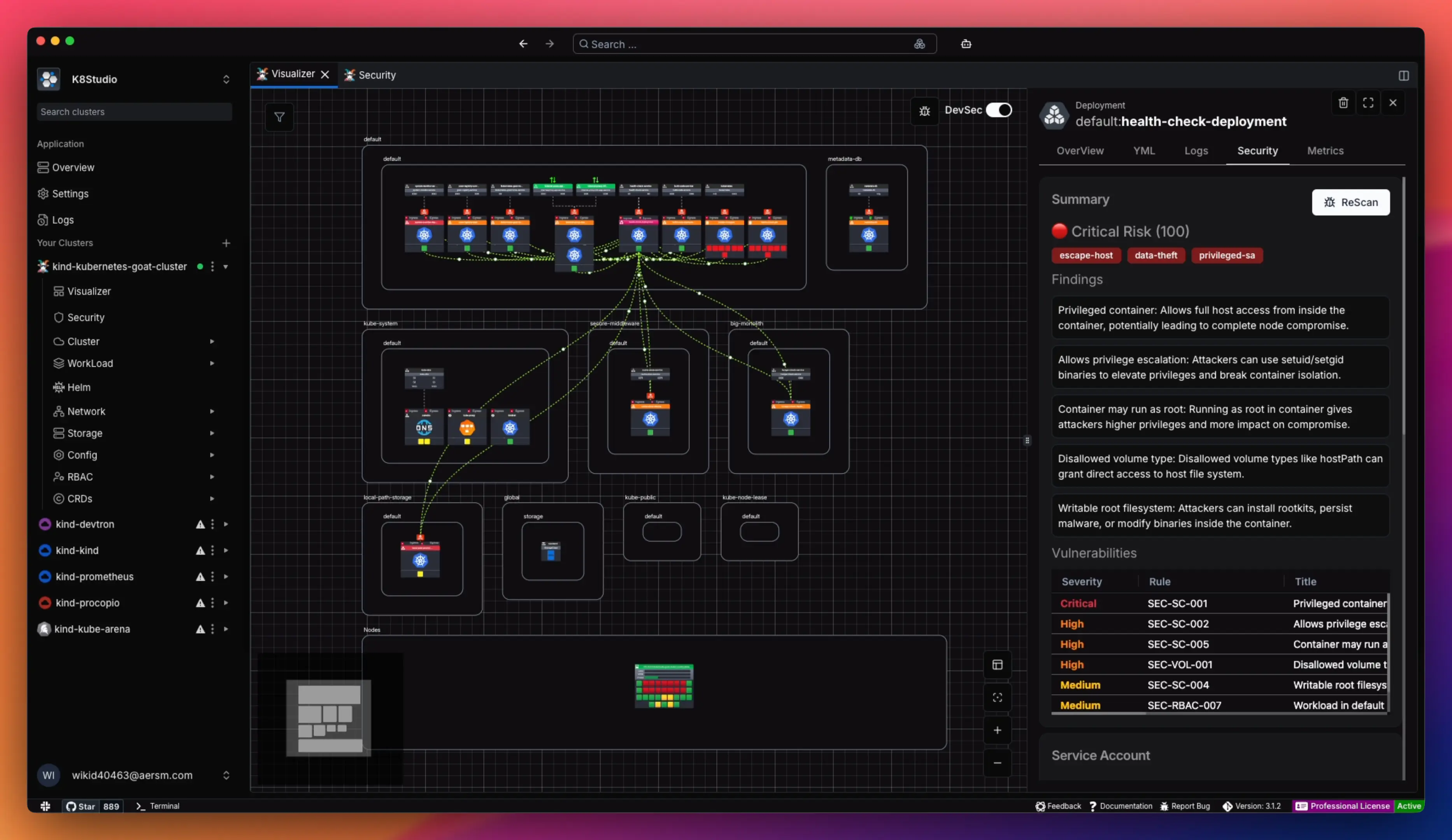1452x840 pixels.
Task: Click the Search clusters field
Action: [x=134, y=112]
